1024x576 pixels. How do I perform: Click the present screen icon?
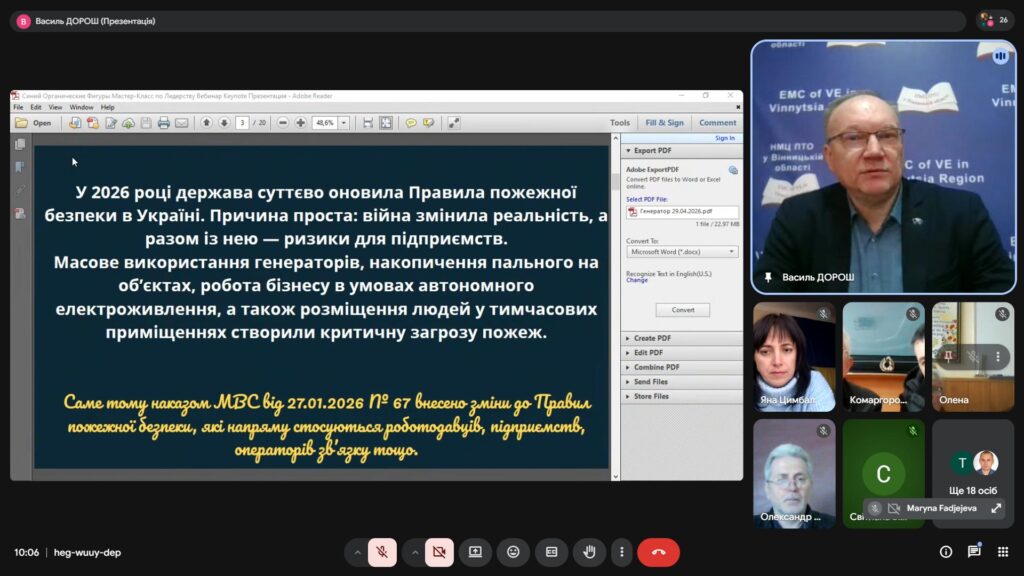click(x=475, y=552)
